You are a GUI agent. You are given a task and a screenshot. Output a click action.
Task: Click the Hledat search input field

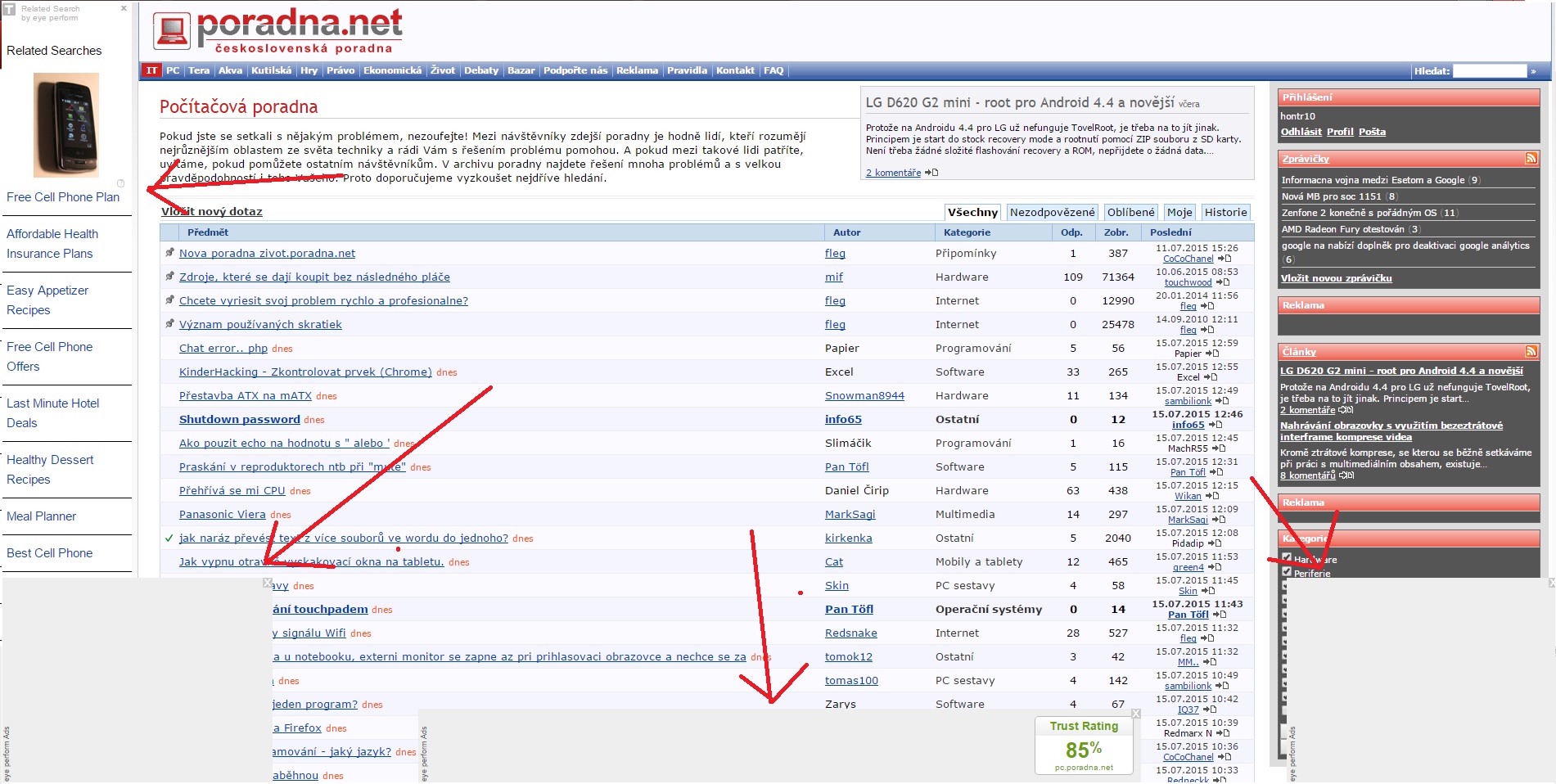click(1489, 71)
